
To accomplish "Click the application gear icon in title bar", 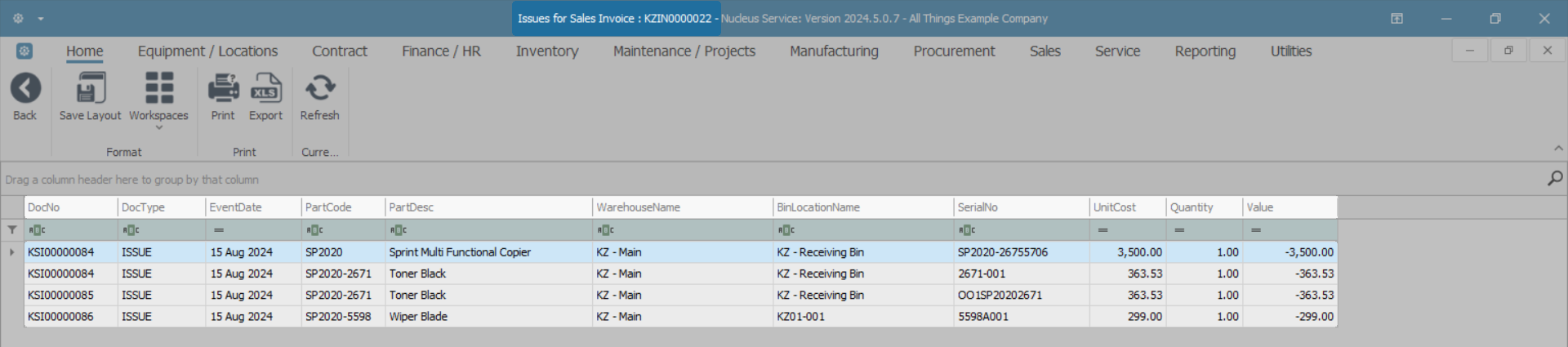I will [x=18, y=18].
